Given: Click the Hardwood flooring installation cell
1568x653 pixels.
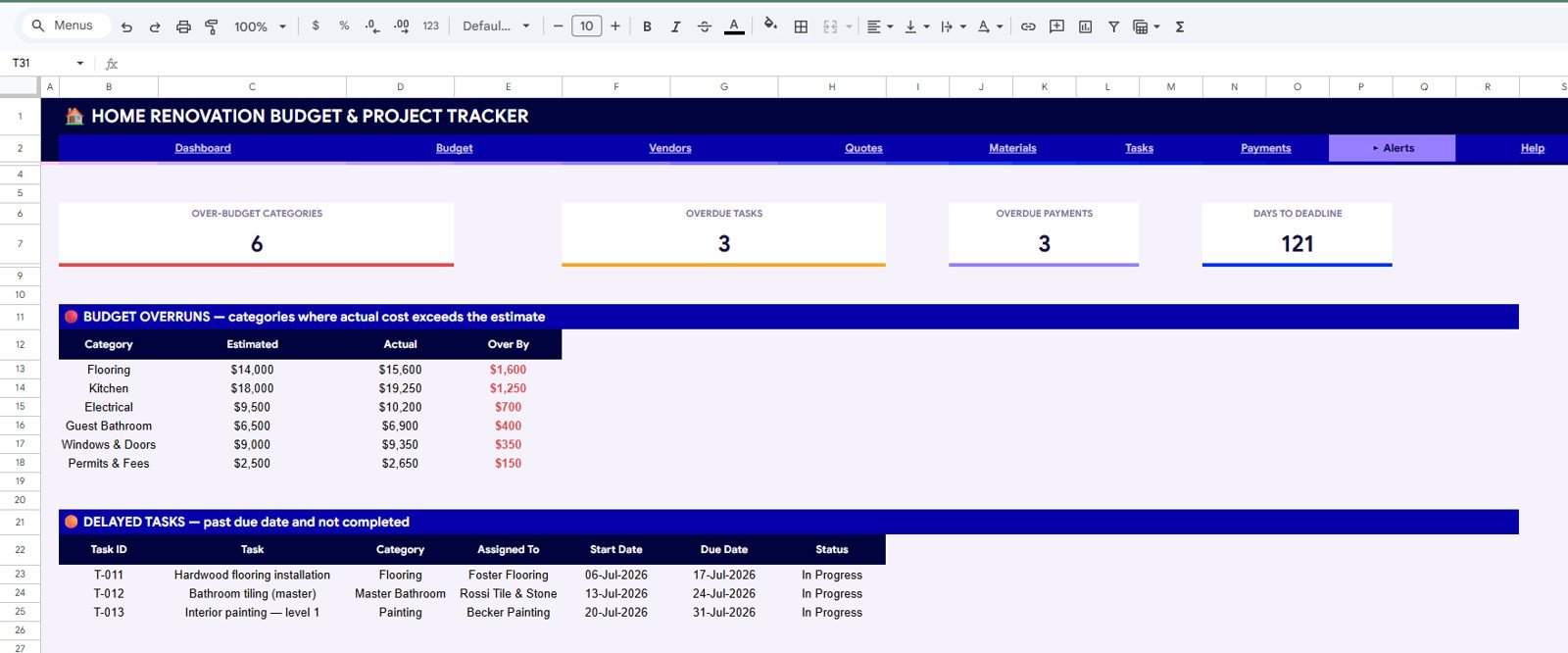Looking at the screenshot, I should pos(252,575).
